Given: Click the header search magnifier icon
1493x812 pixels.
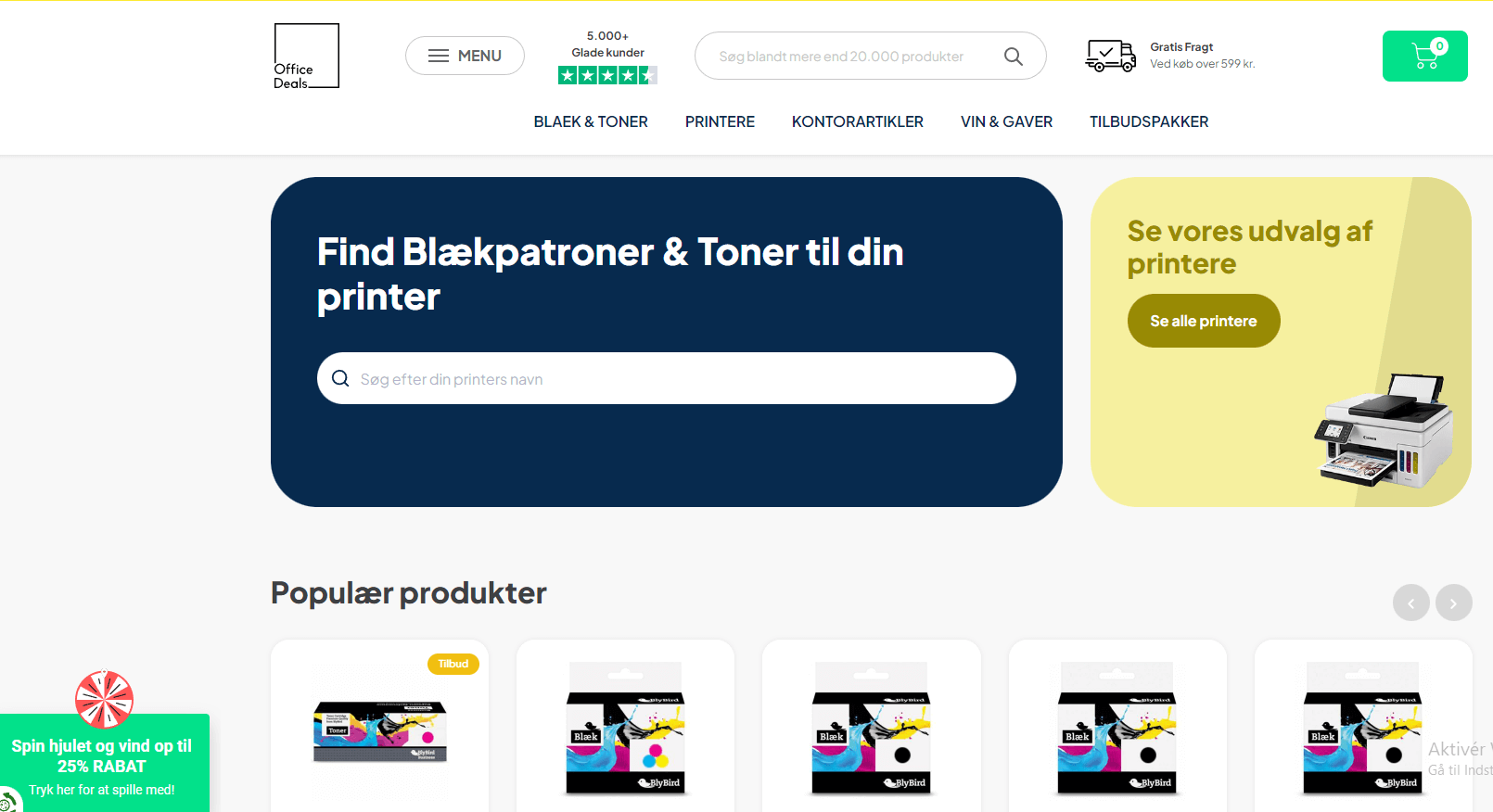Looking at the screenshot, I should 1014,57.
